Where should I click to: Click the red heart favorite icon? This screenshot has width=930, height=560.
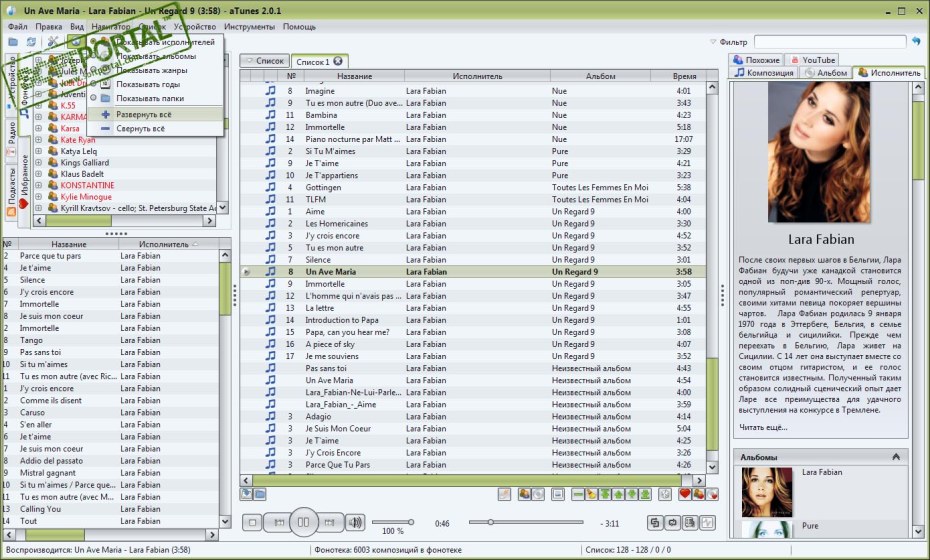tap(685, 494)
